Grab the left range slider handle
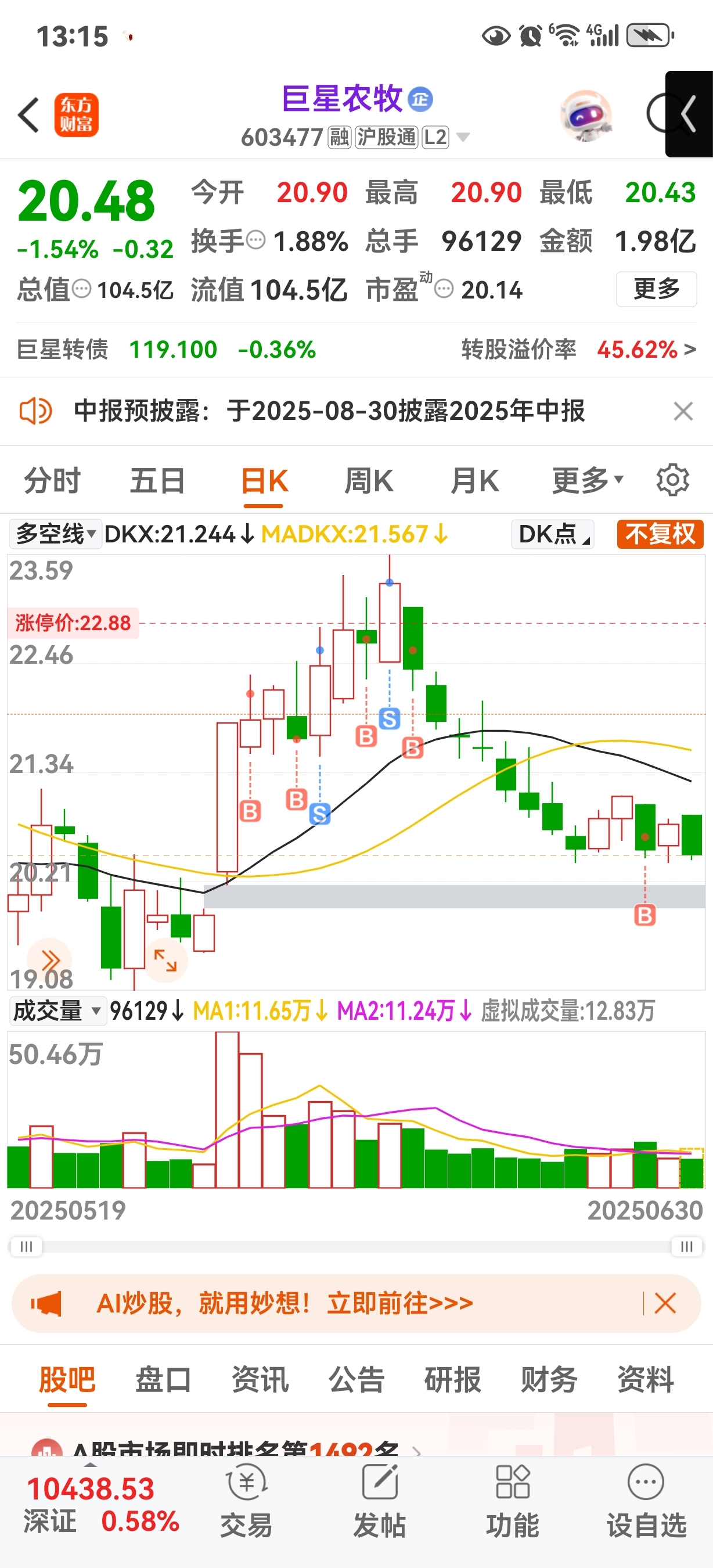713x1568 pixels. coord(26,1246)
